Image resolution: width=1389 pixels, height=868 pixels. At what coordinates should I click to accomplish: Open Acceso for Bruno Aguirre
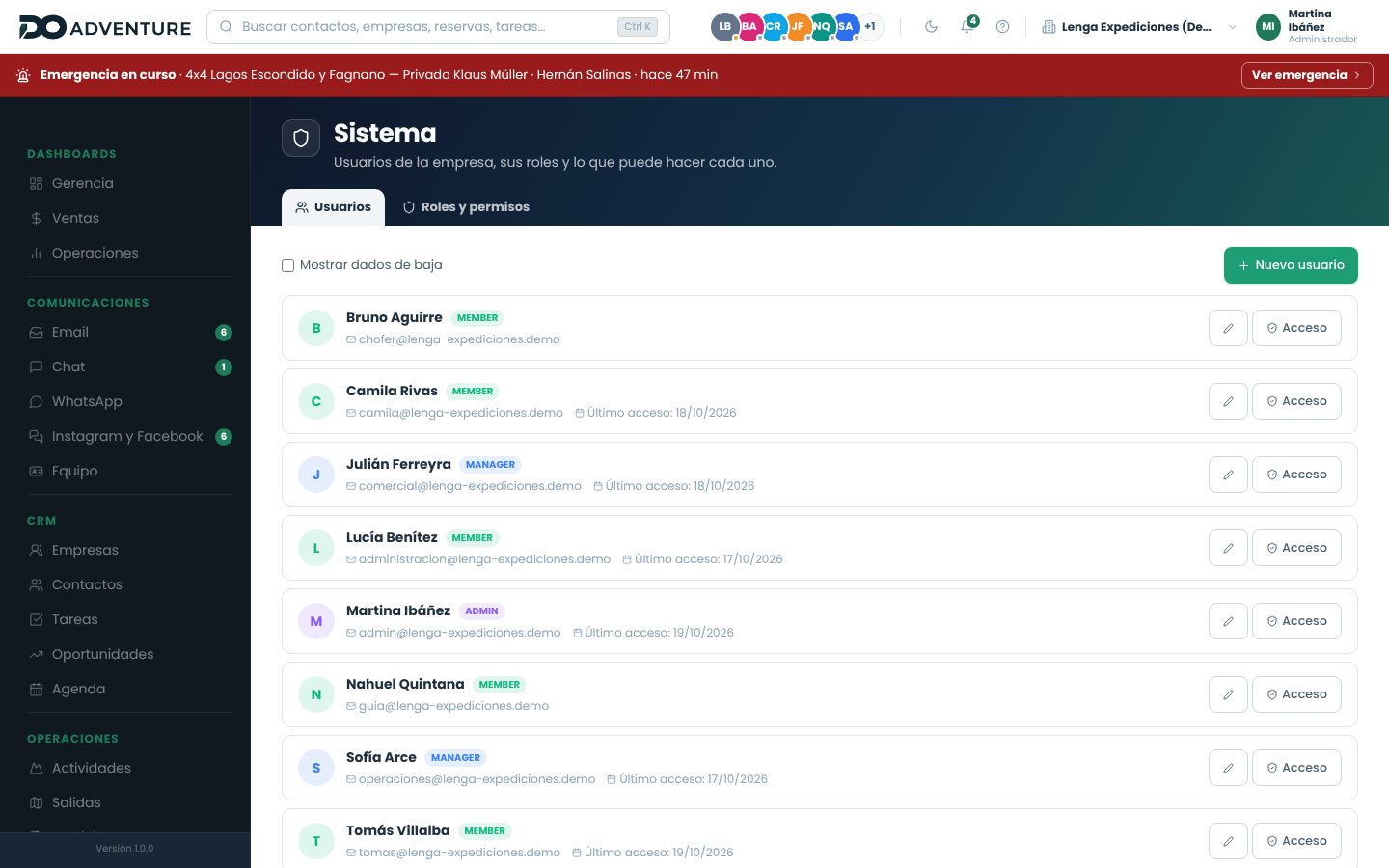coord(1296,328)
